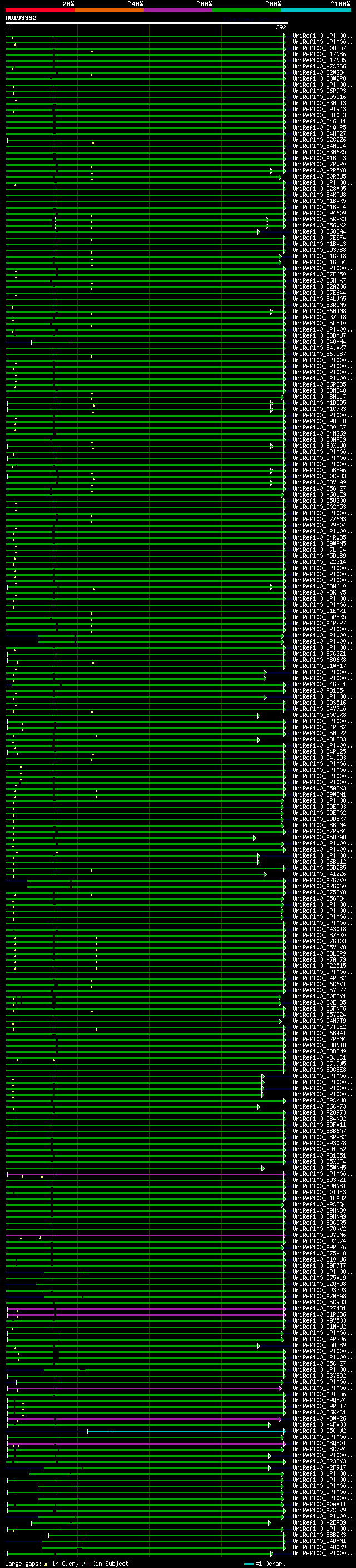Open hit UniRef100_A4FV03
356x1568 pixels.
[x=319, y=1425]
